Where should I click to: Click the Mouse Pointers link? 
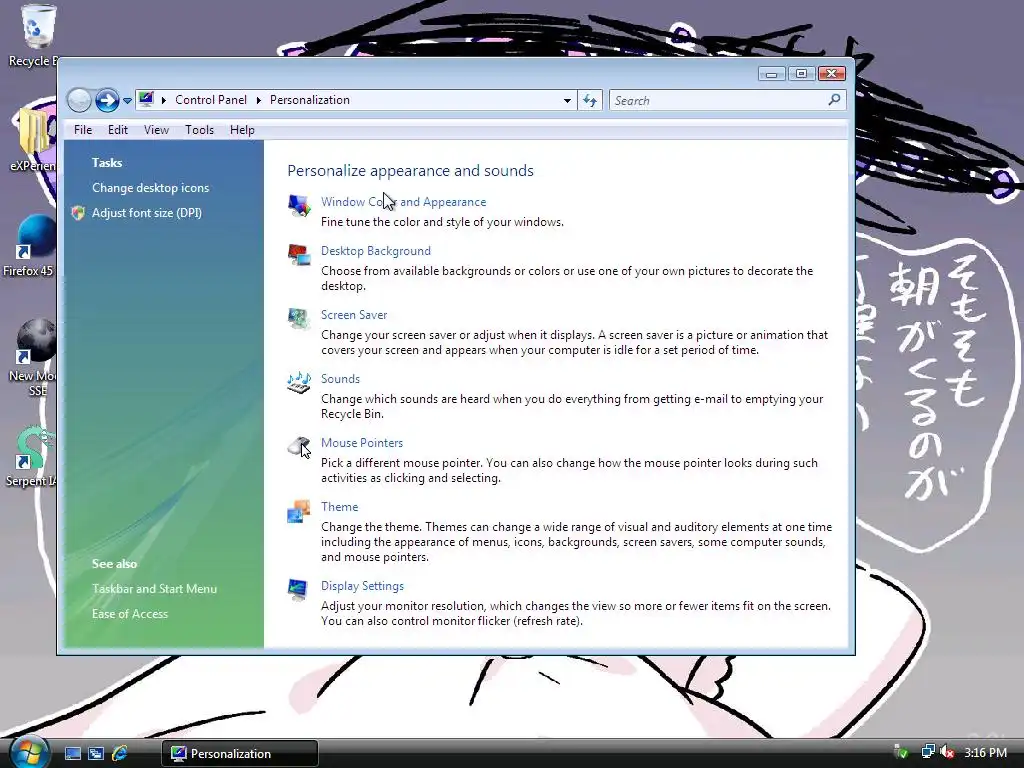362,443
